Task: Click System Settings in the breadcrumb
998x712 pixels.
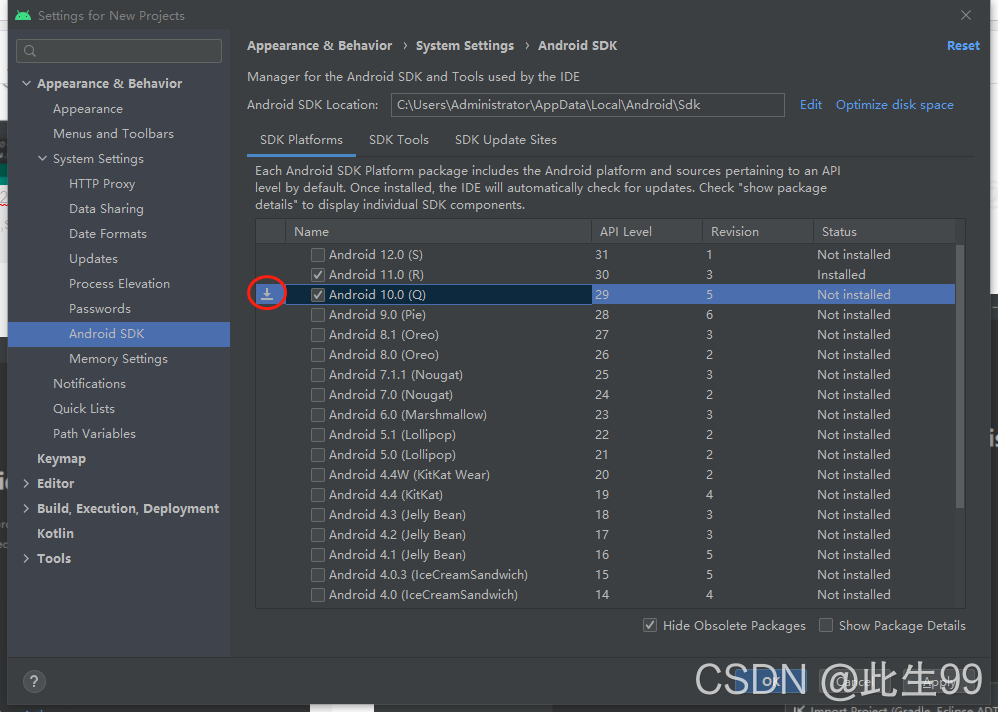Action: coord(465,46)
